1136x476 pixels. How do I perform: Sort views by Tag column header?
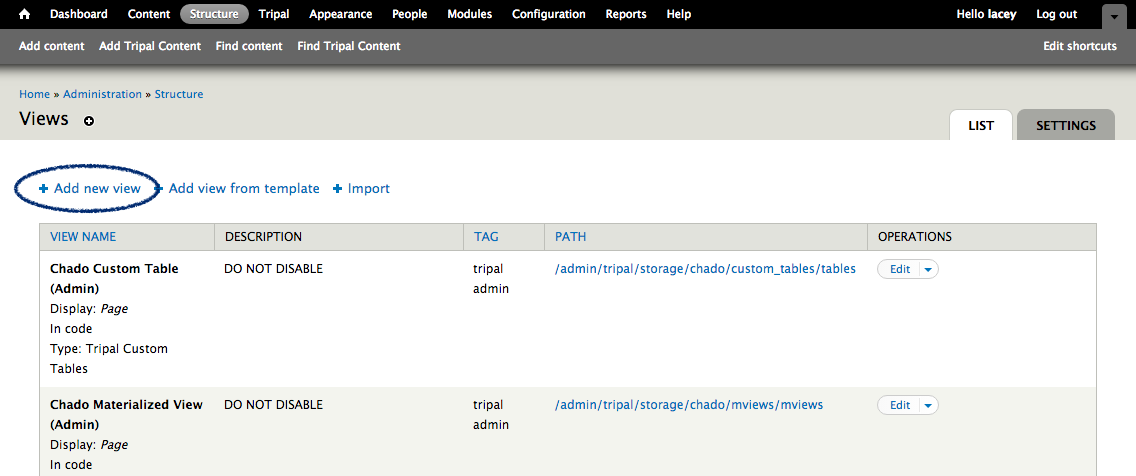pos(486,237)
